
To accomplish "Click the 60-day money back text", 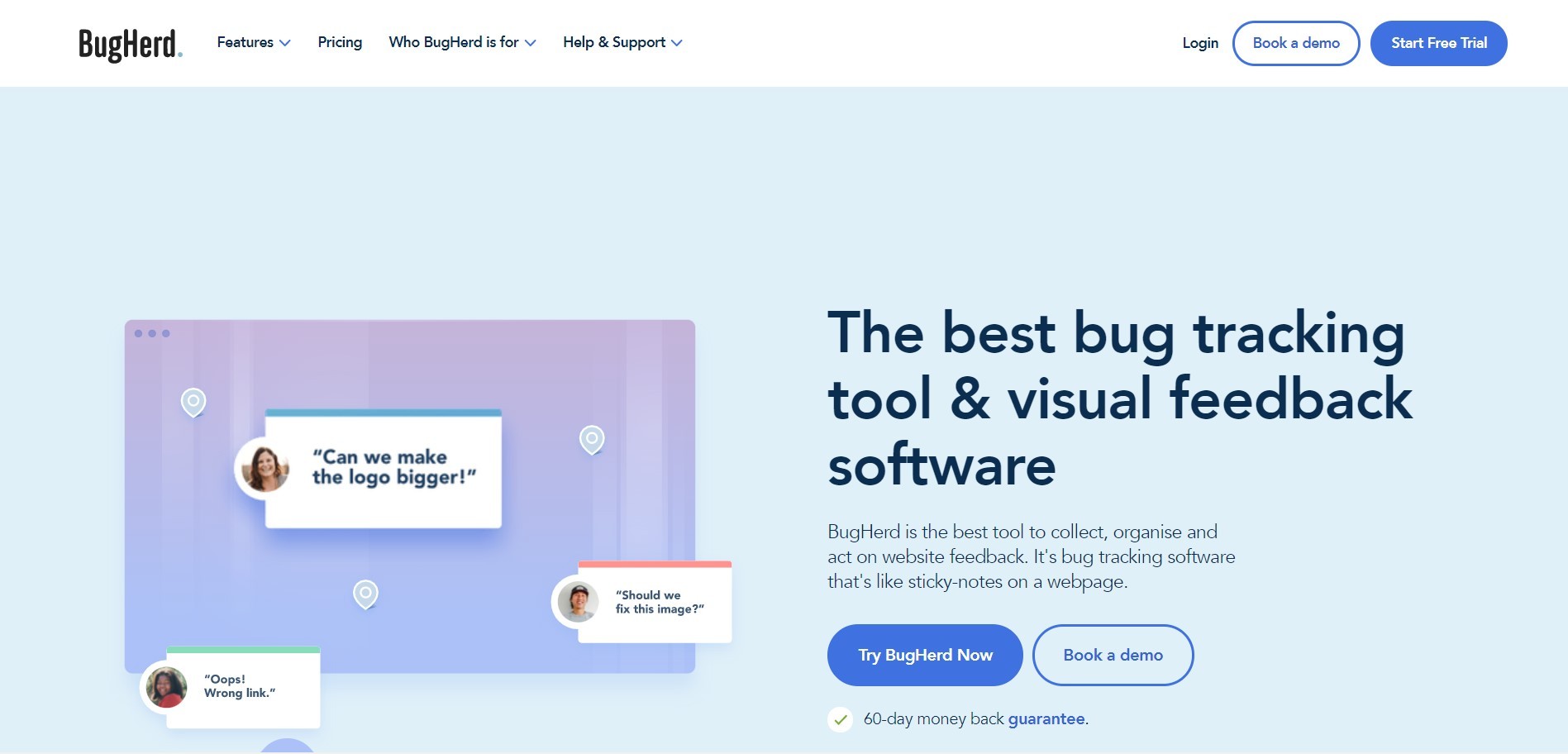I will pyautogui.click(x=934, y=719).
